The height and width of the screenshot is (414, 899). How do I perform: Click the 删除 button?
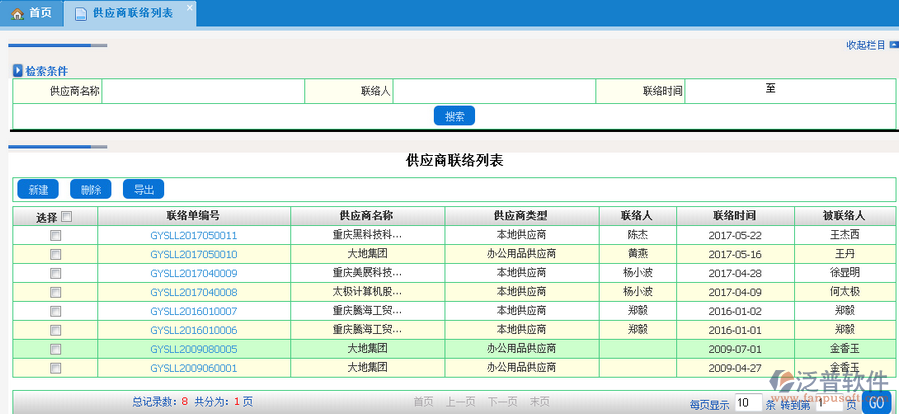(91, 190)
